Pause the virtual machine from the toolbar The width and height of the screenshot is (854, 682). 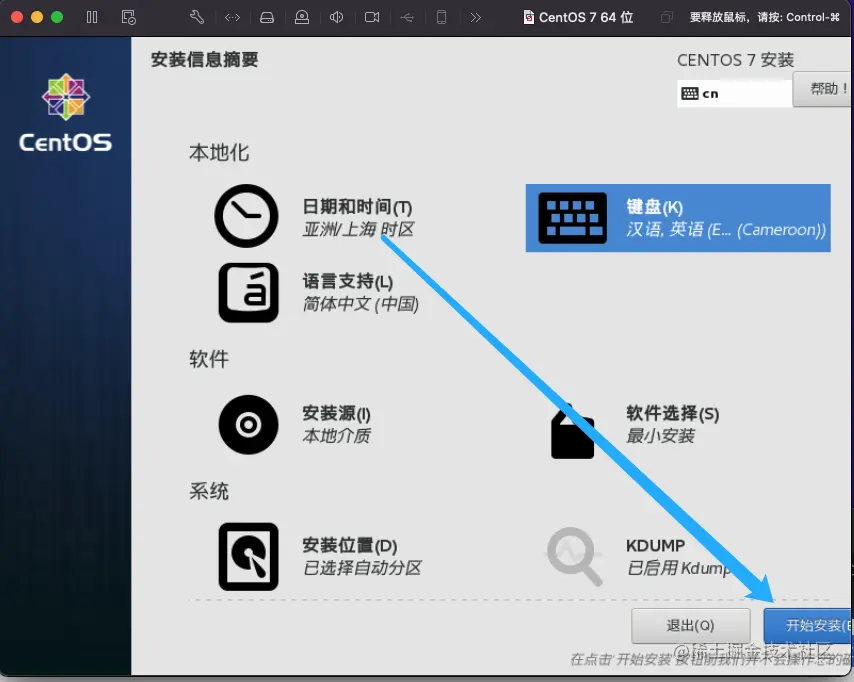tap(92, 17)
